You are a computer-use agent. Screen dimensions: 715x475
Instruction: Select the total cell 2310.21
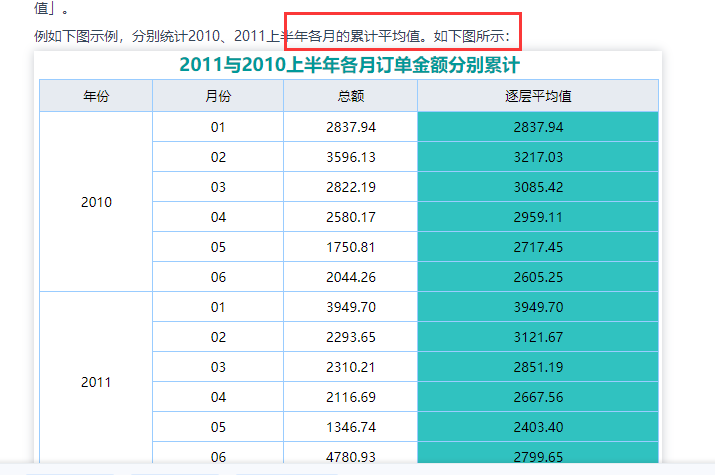[x=351, y=367]
